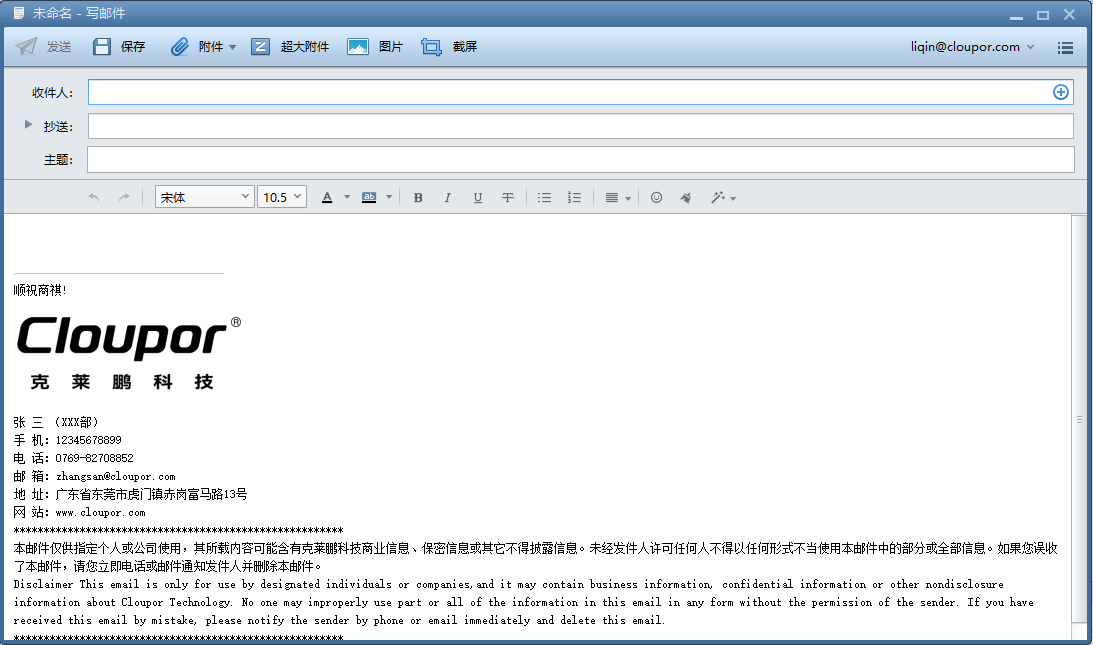Toggle underline formatting
This screenshot has width=1093, height=645.
point(477,197)
